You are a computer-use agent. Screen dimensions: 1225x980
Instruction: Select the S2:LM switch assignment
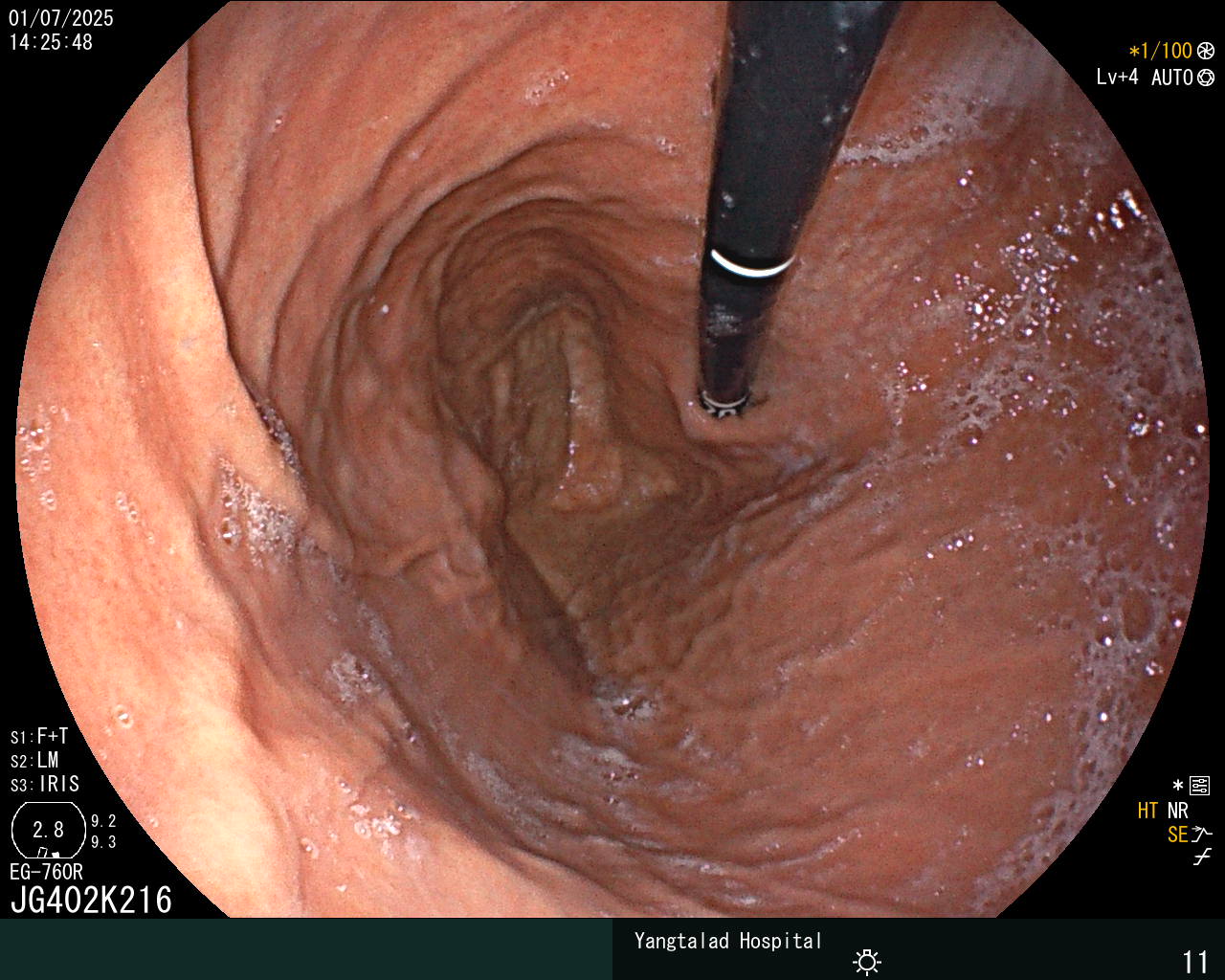coord(34,760)
